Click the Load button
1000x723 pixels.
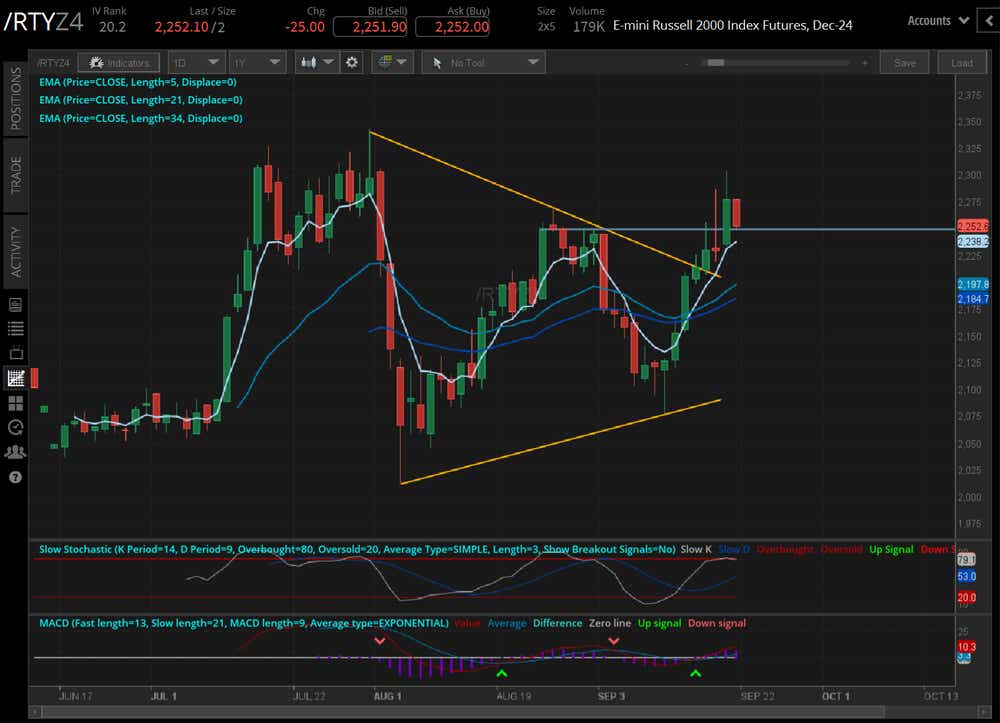click(x=962, y=62)
